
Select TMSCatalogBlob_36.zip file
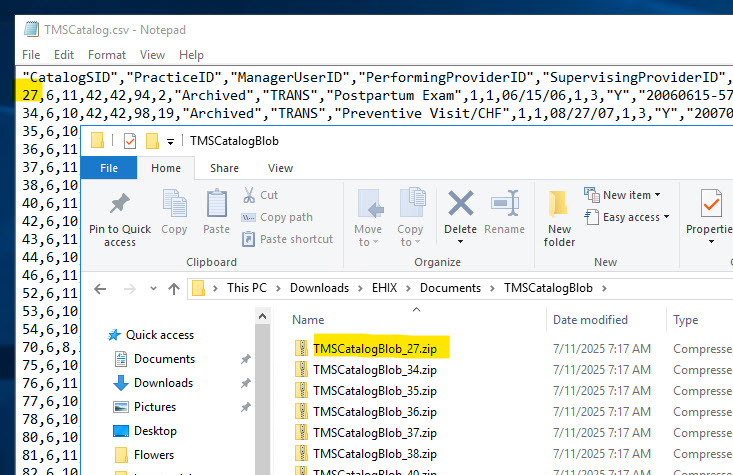tap(375, 412)
